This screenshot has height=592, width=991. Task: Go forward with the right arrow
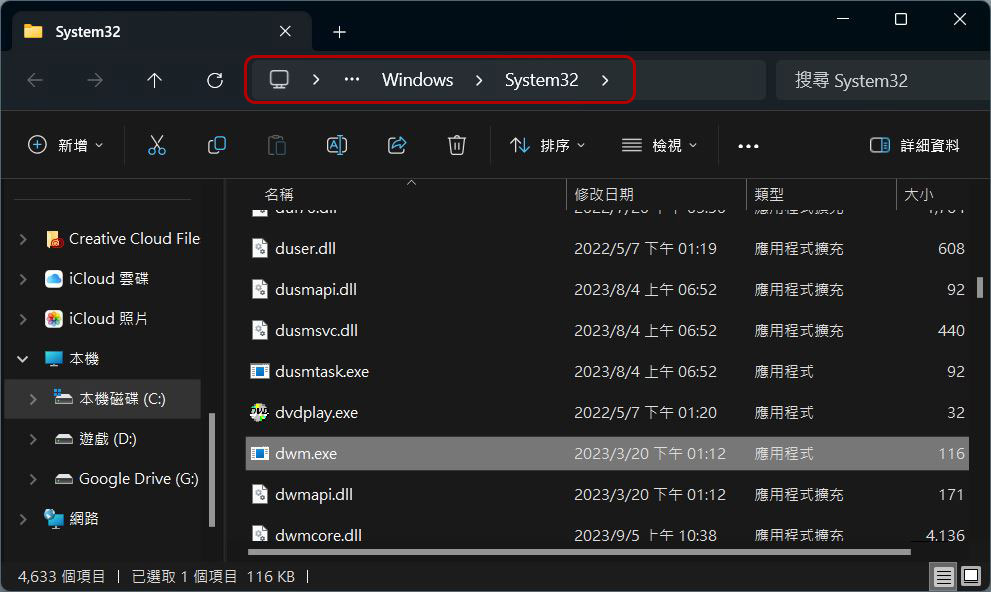[95, 80]
